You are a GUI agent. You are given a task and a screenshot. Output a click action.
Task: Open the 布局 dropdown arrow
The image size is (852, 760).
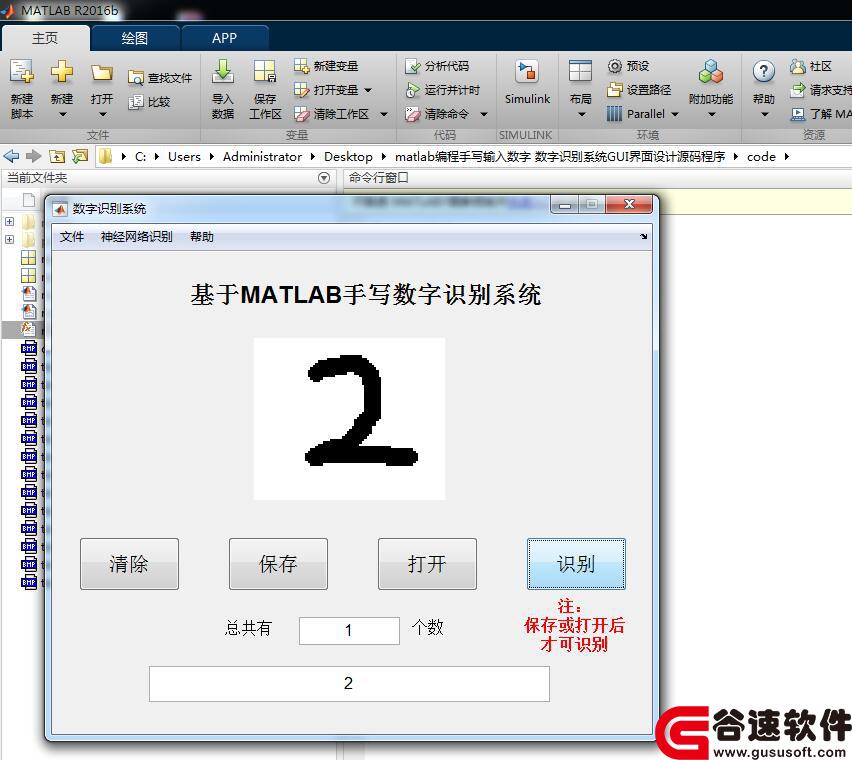coord(581,114)
